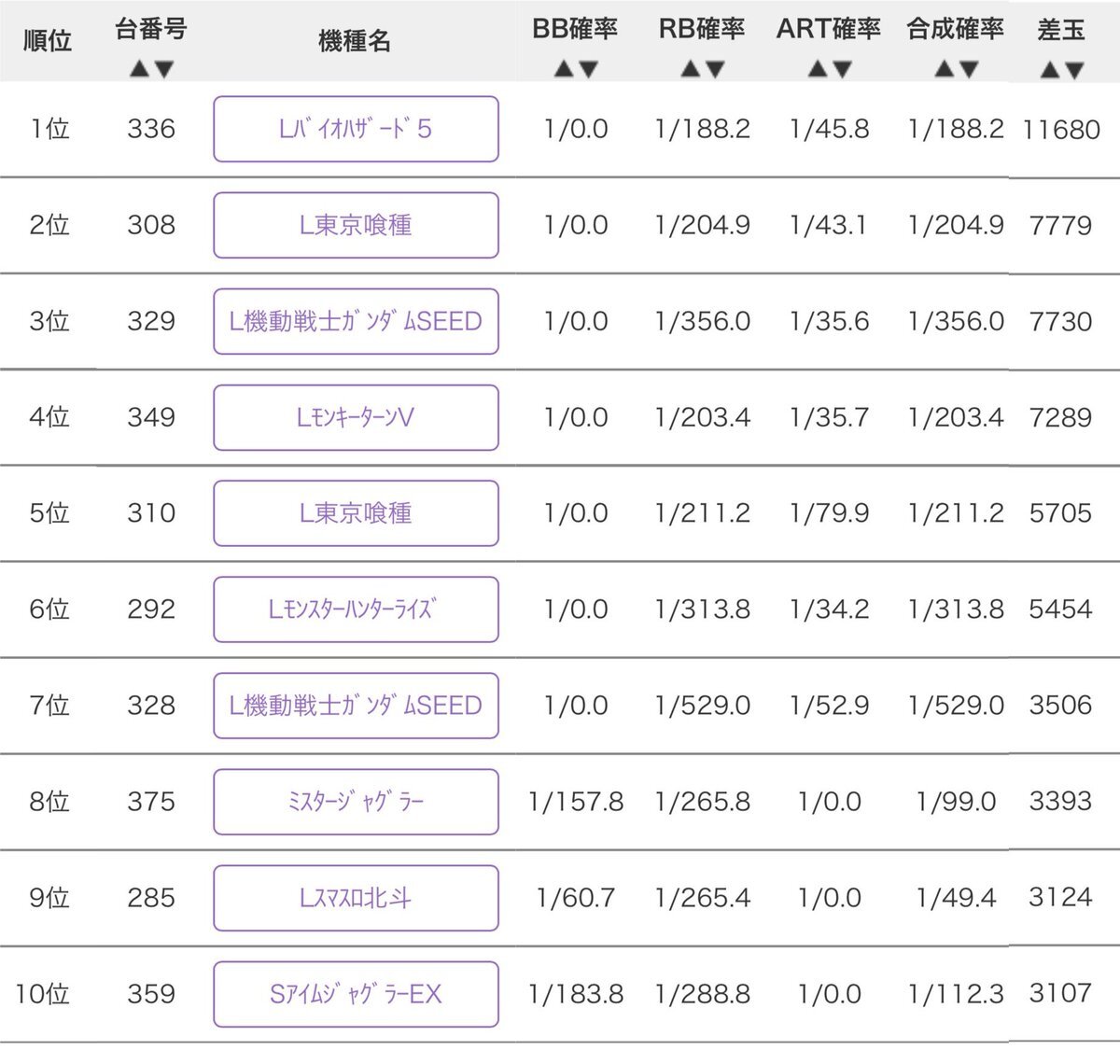Select LモンキーターンV machine button
Viewport: 1120px width, 1064px height.
point(356,417)
